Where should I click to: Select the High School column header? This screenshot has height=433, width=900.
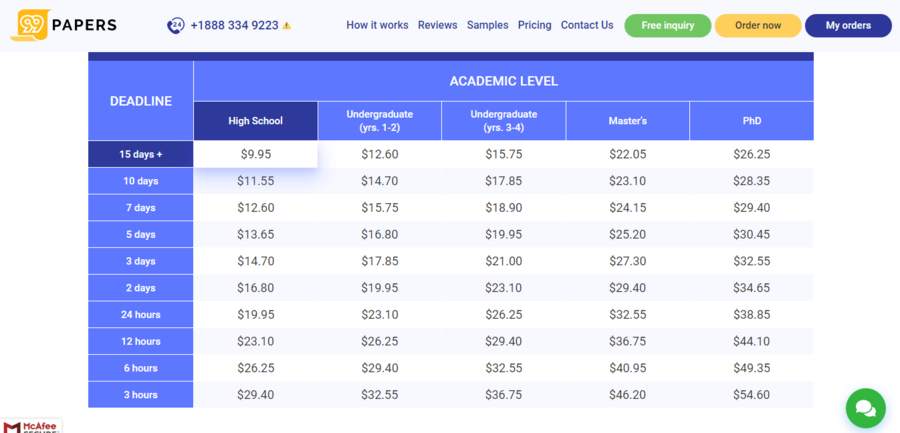coord(255,121)
